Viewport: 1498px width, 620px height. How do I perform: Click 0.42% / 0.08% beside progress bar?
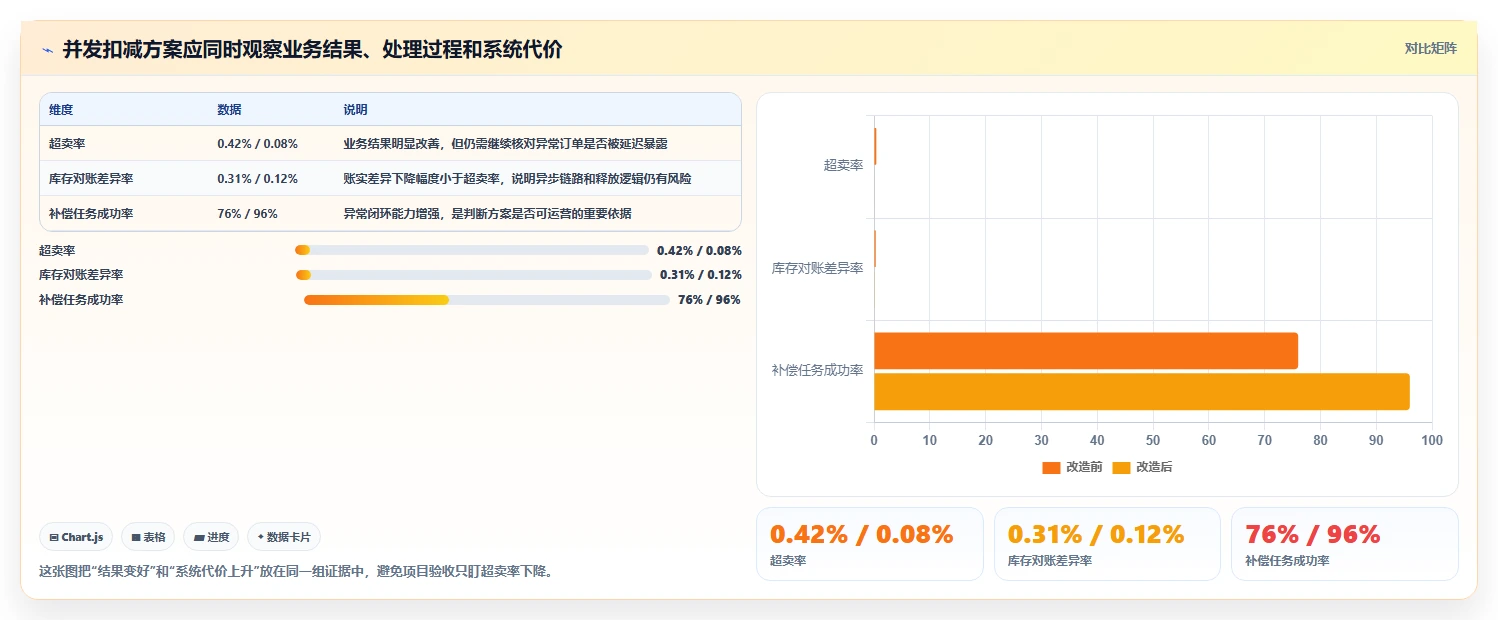[x=699, y=251]
